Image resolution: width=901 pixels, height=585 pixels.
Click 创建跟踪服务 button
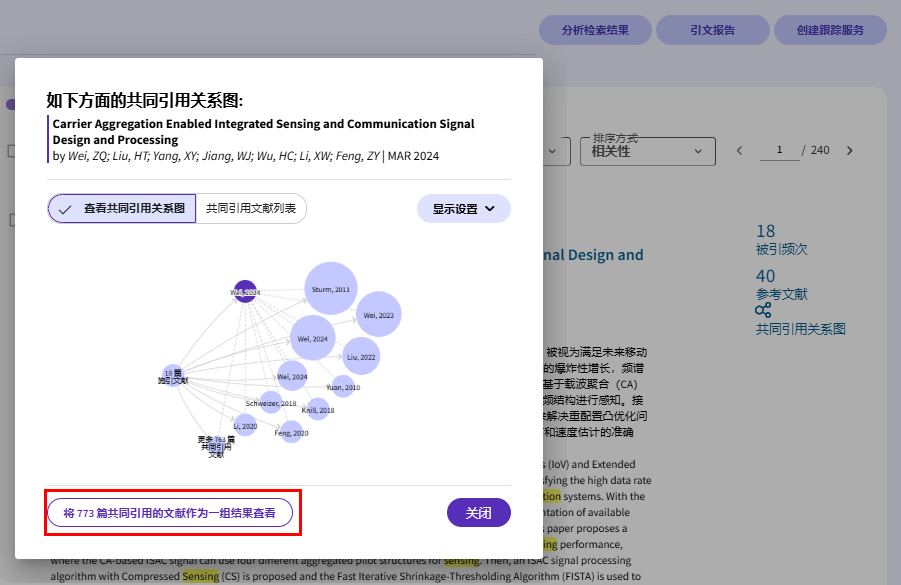click(x=830, y=30)
